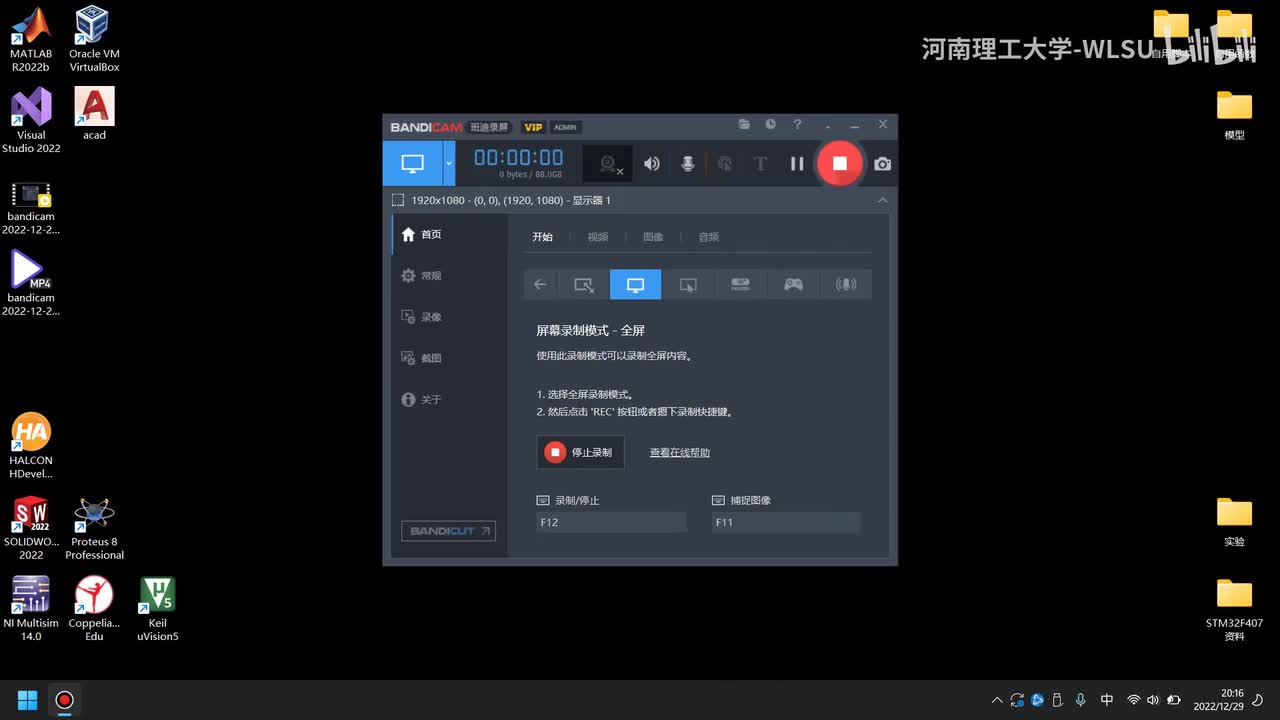1280x720 pixels.
Task: Toggle speaker sound recording
Action: click(651, 164)
